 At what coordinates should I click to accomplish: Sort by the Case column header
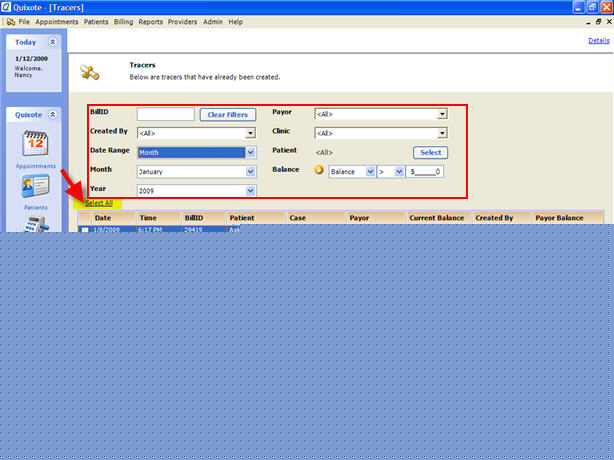coord(316,218)
